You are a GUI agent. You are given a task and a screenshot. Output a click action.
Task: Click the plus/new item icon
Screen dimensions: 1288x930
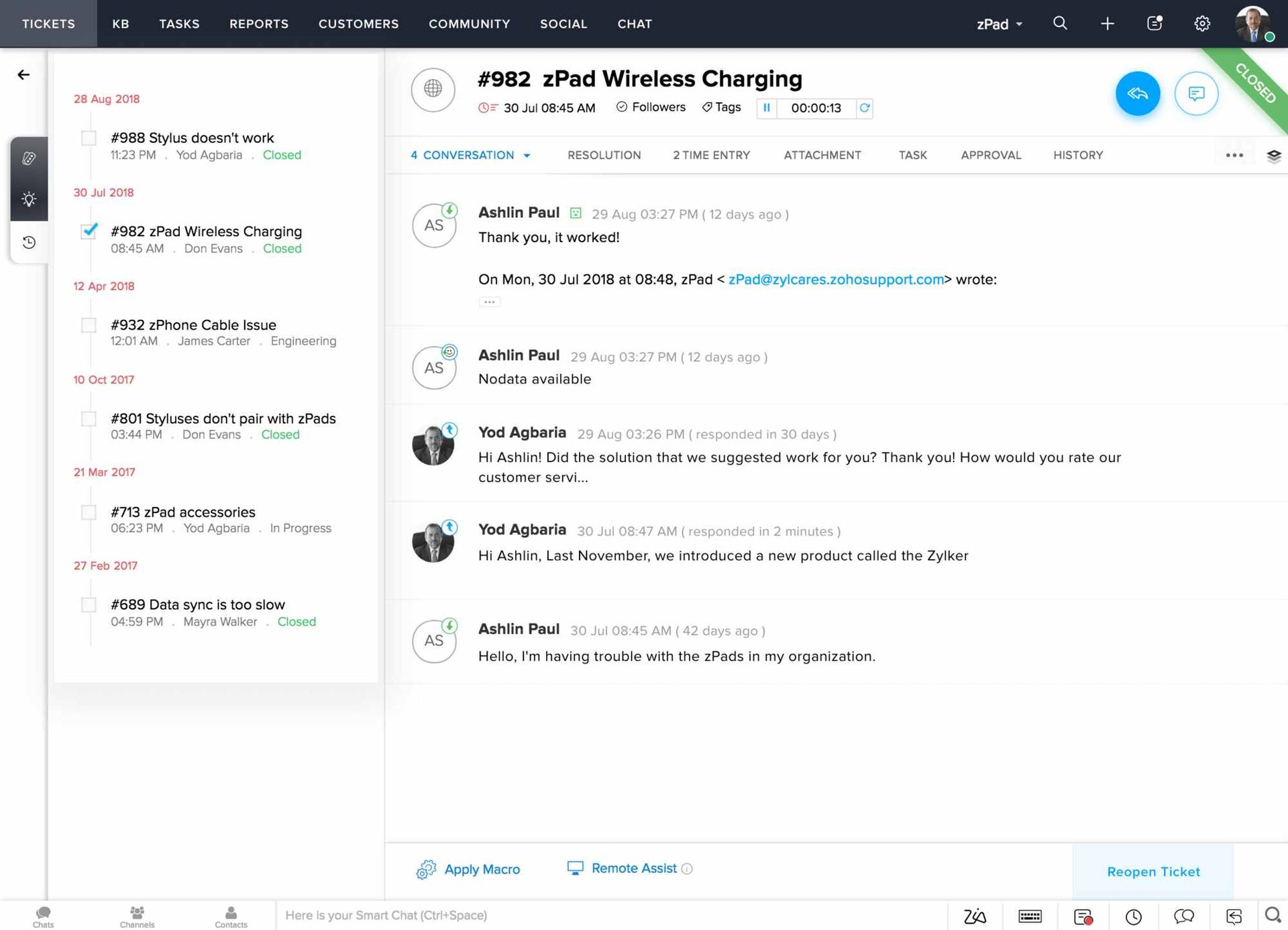1107,22
